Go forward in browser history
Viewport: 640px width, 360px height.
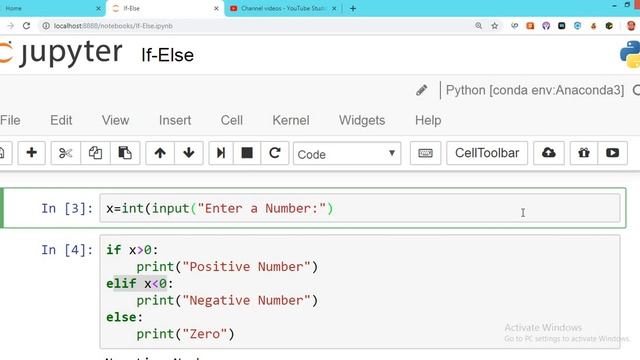coord(11,26)
